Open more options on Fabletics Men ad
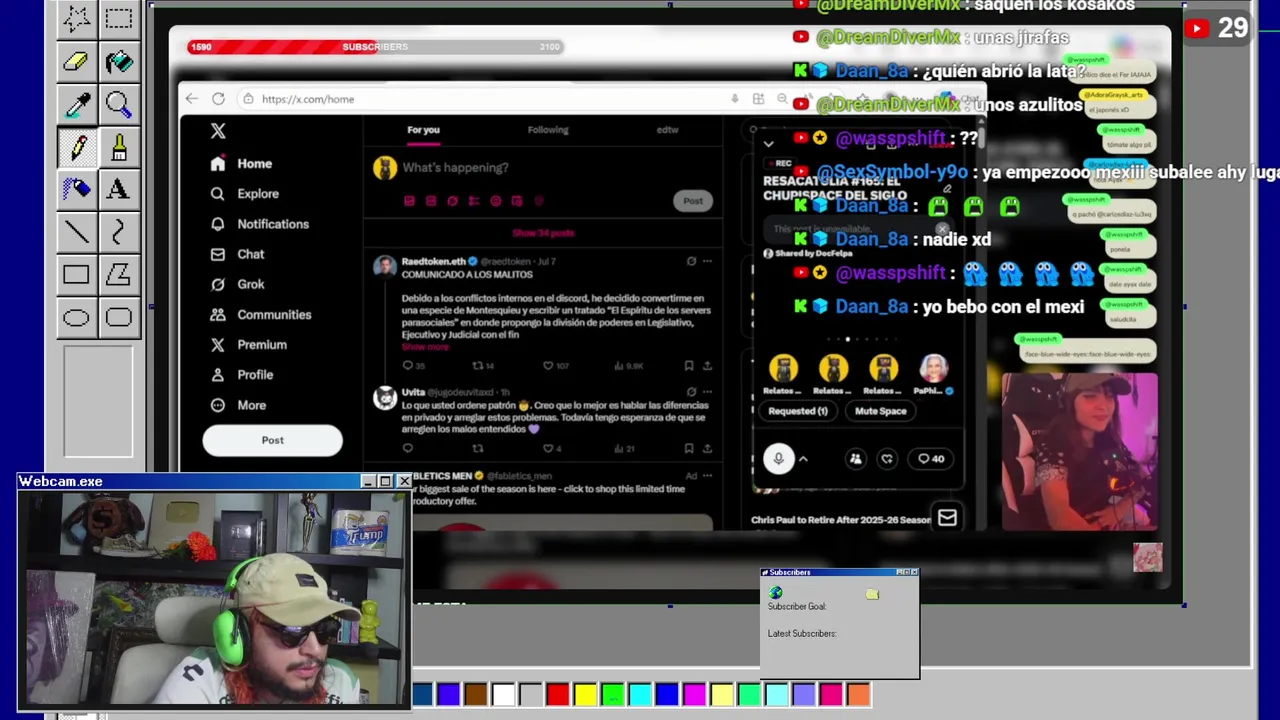The width and height of the screenshot is (1280, 720). pyautogui.click(x=707, y=476)
